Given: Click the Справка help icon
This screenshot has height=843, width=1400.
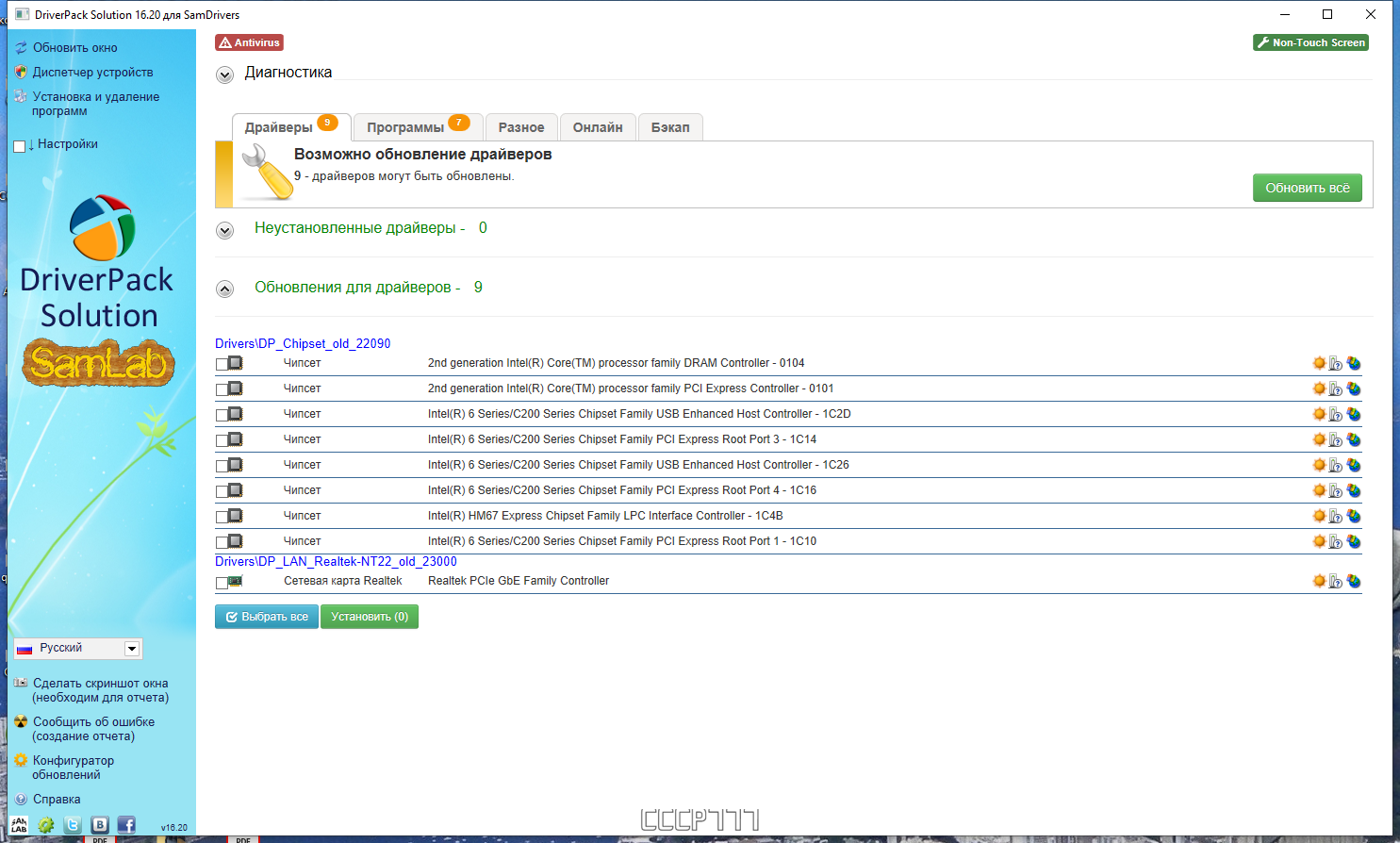Looking at the screenshot, I should [x=21, y=799].
